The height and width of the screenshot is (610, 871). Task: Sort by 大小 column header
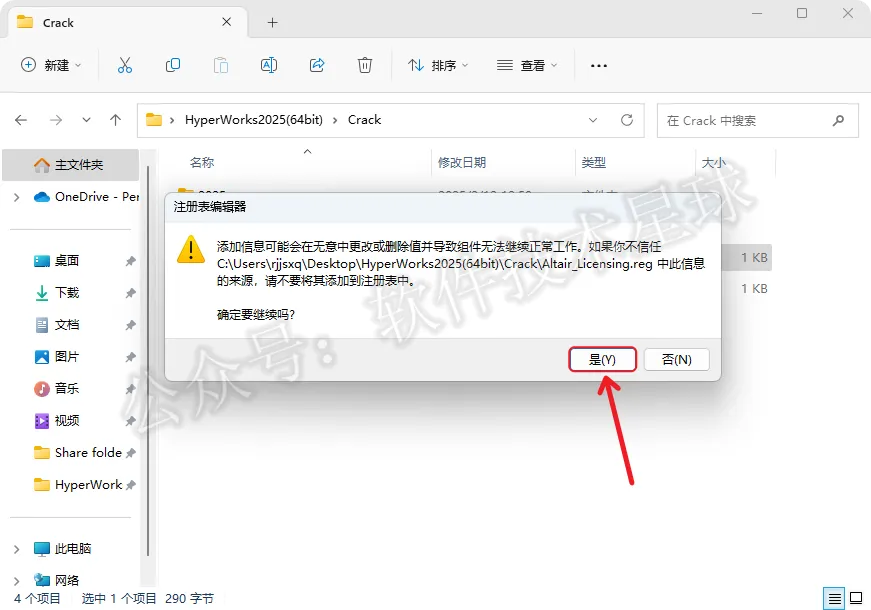click(x=714, y=163)
